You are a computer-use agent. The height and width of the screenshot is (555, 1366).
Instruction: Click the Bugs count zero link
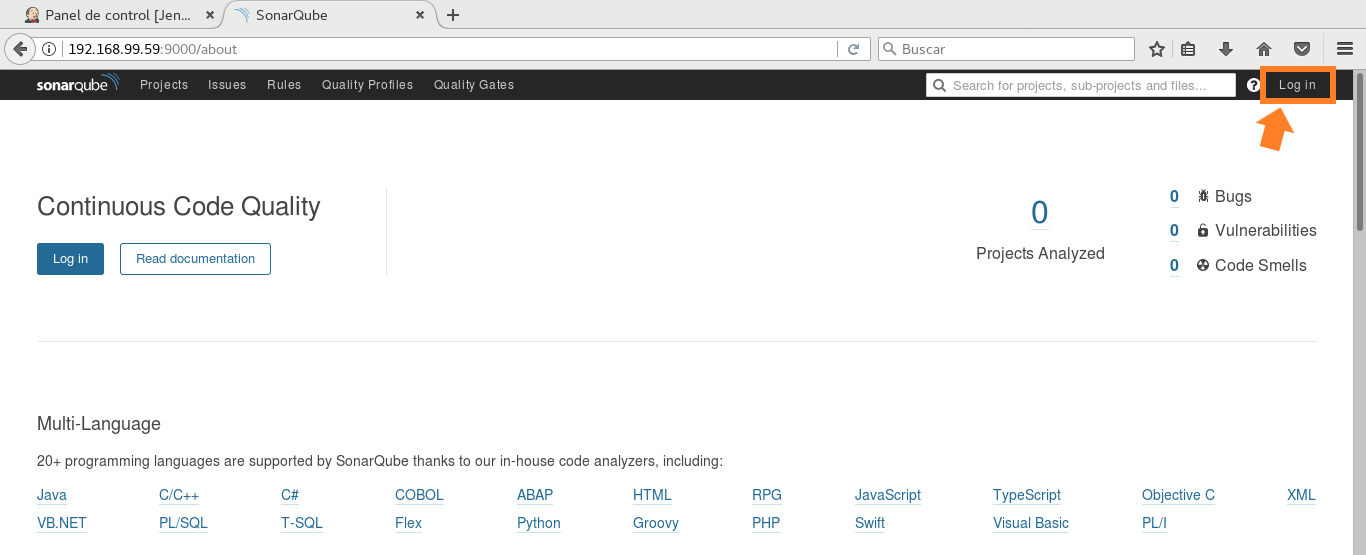tap(1174, 197)
